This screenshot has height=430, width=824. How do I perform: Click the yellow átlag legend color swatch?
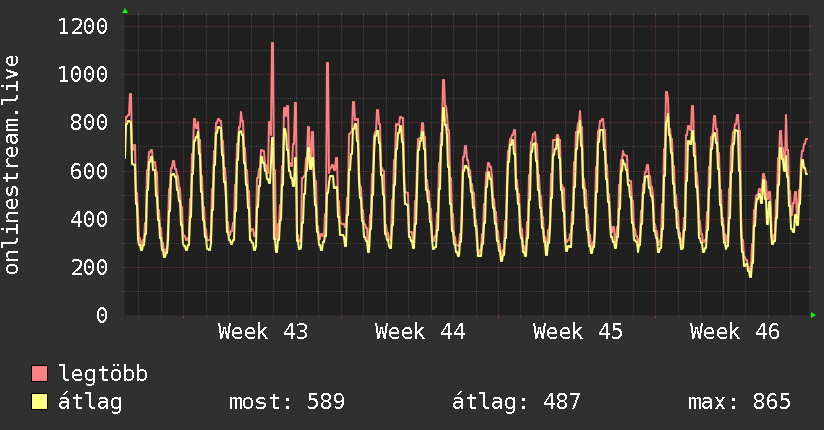(x=39, y=402)
